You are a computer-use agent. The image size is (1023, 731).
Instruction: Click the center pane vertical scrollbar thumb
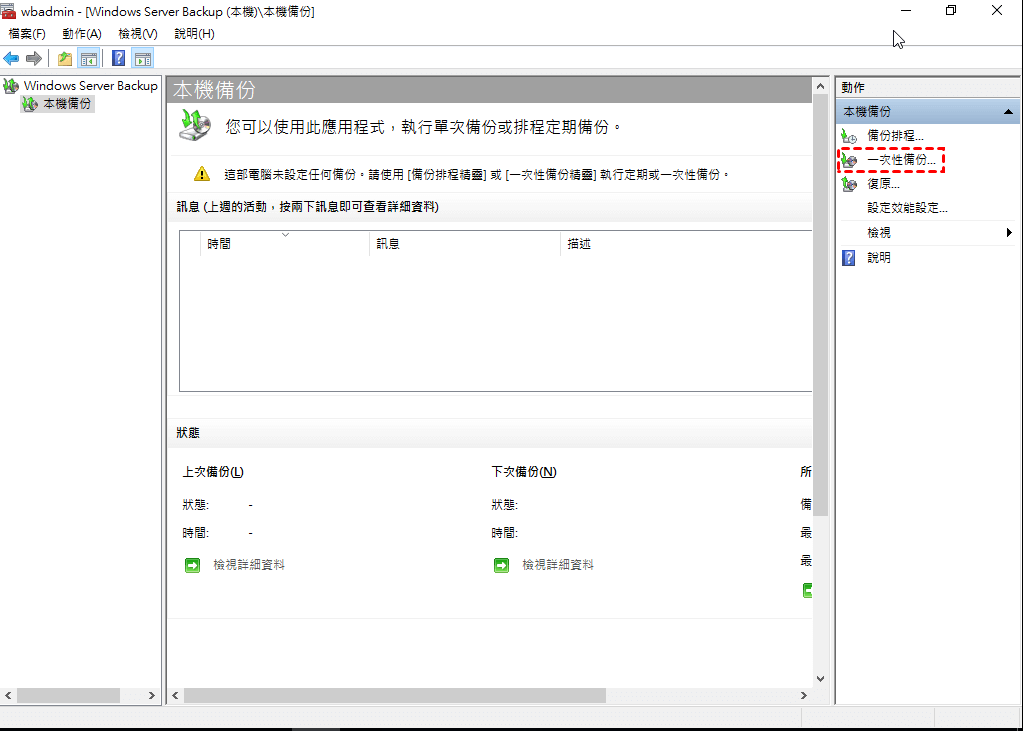click(x=820, y=305)
